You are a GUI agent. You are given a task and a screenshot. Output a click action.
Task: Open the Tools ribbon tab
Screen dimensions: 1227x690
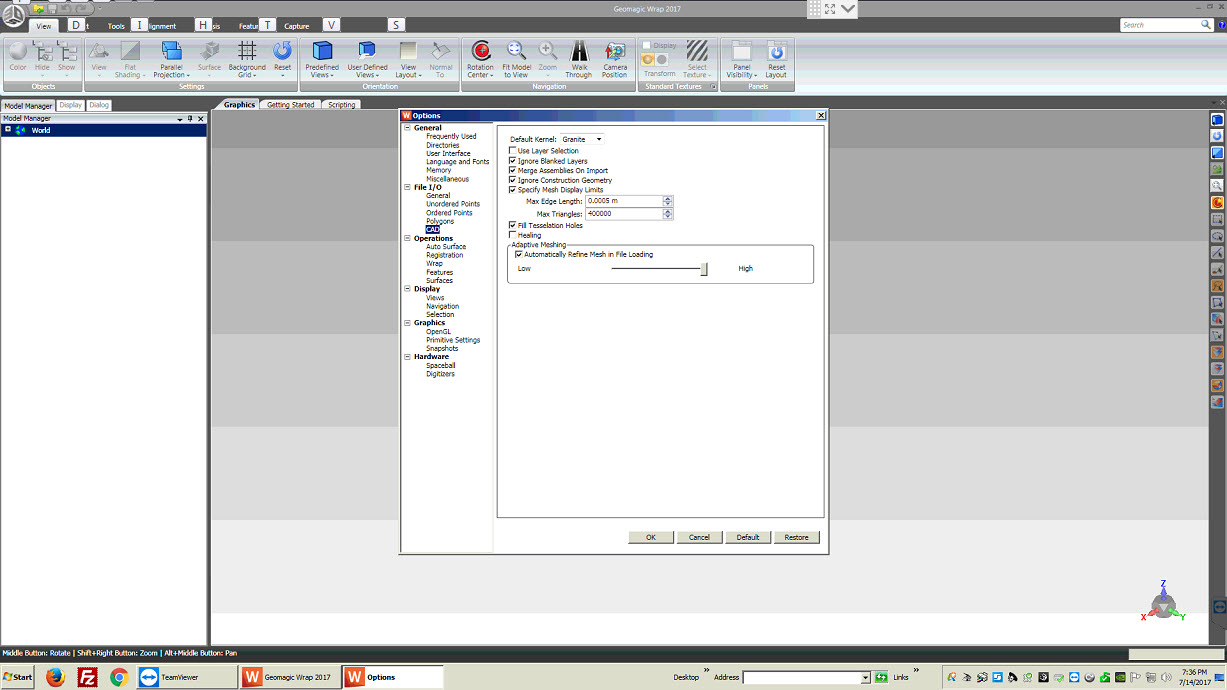coord(116,26)
